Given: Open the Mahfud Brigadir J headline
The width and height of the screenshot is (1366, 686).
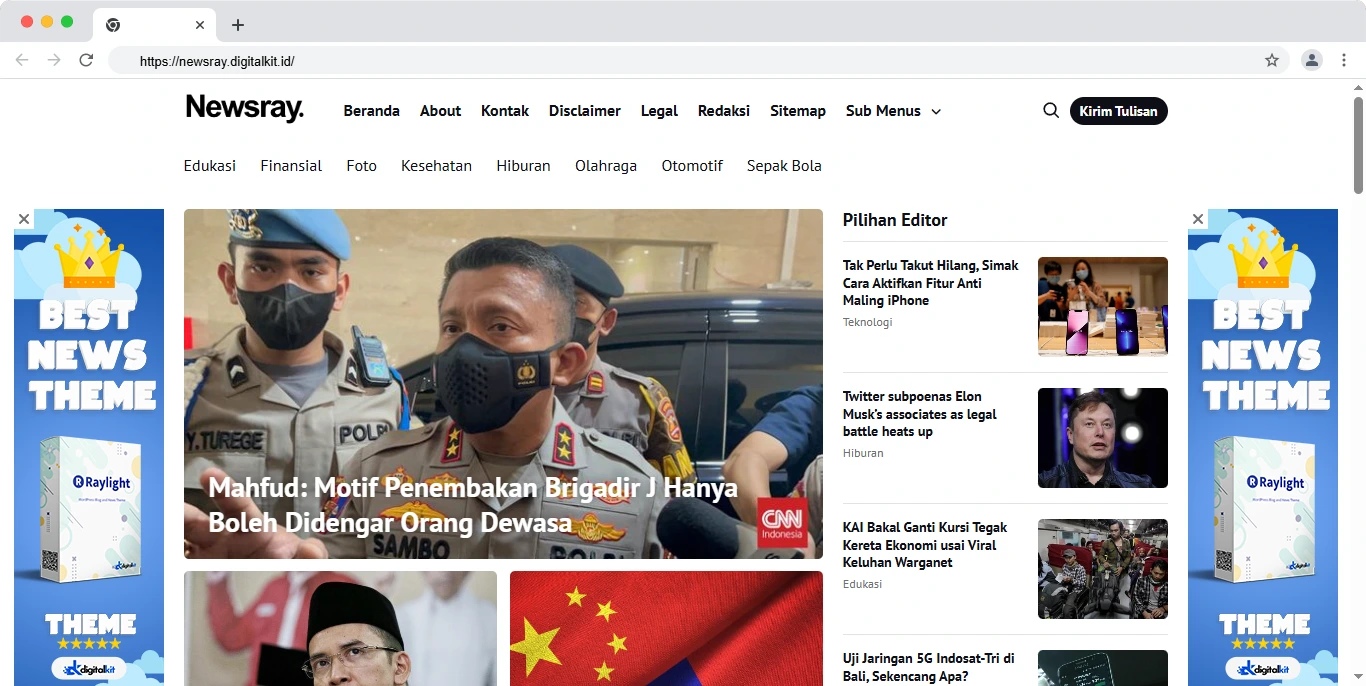Looking at the screenshot, I should pos(473,505).
